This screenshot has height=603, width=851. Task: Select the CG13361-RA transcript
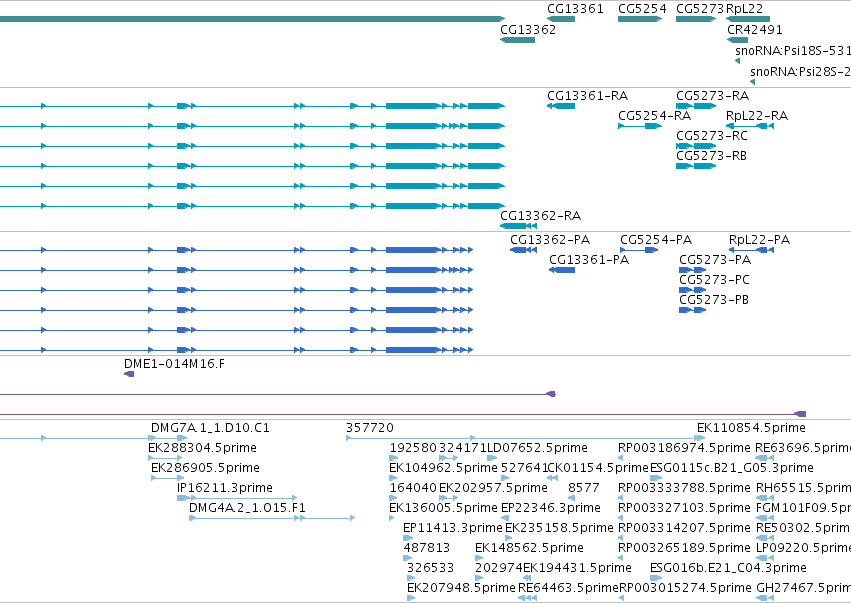click(x=561, y=106)
